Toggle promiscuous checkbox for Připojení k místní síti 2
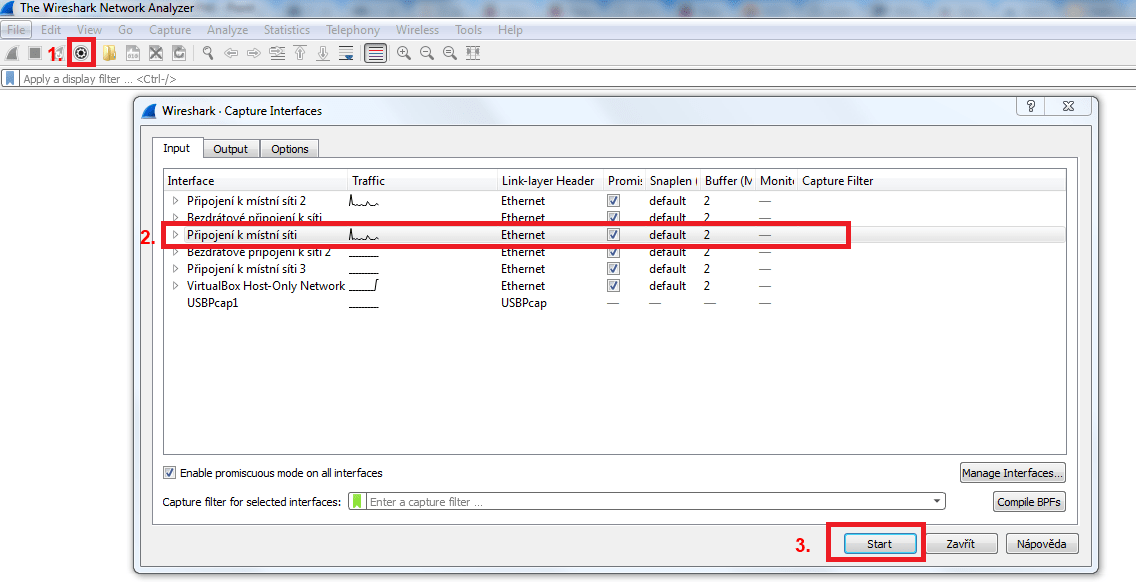This screenshot has width=1136, height=582. 614,201
